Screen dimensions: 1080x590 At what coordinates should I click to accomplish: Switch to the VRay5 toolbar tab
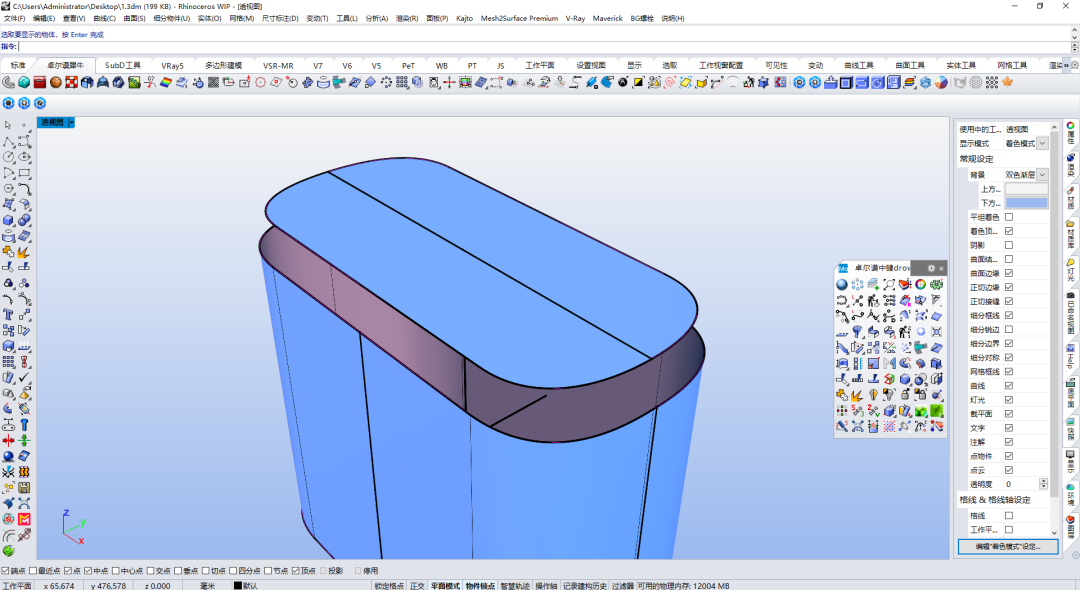172,65
